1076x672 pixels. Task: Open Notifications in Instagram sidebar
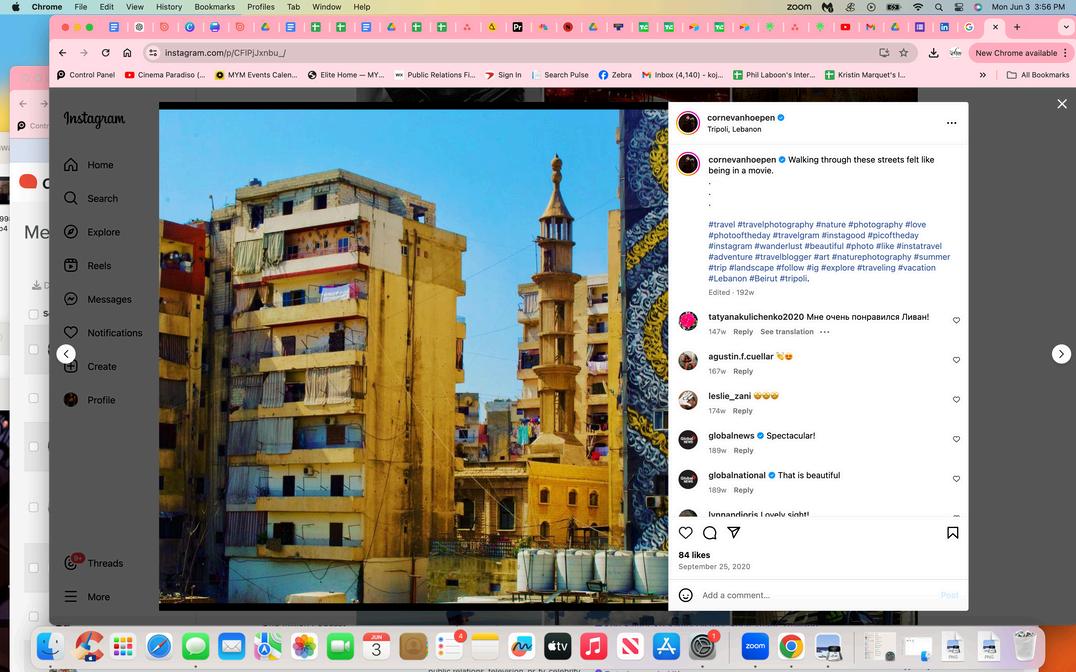tap(103, 333)
